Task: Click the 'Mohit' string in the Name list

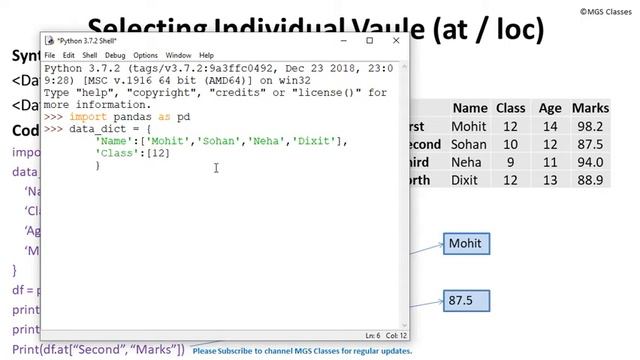Action: coord(168,141)
